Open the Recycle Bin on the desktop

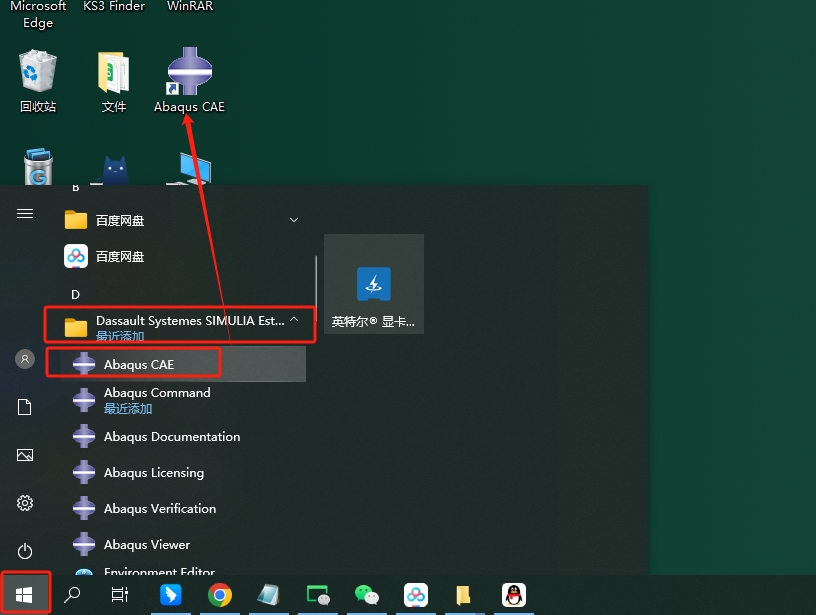tap(38, 80)
